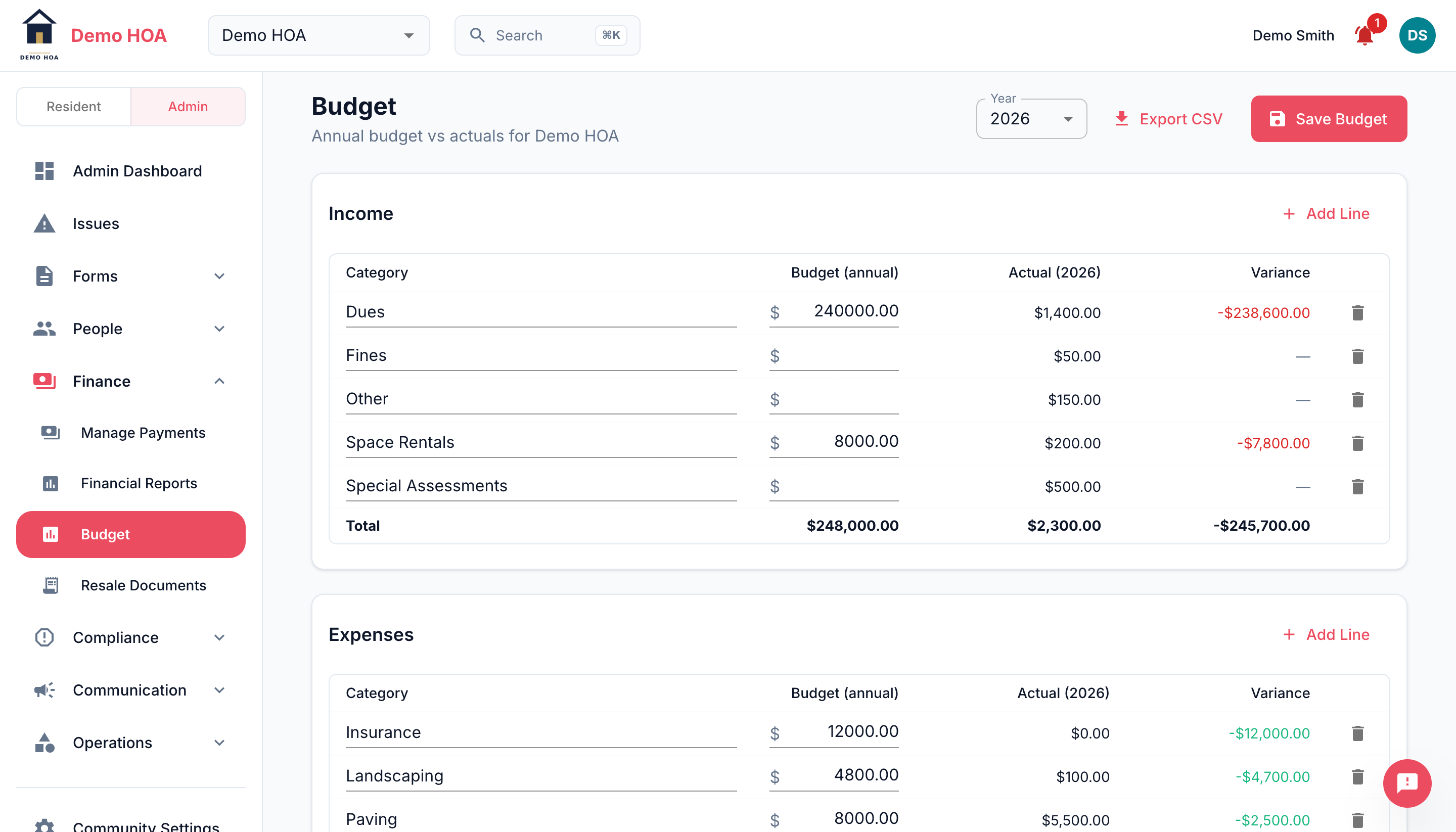Click the total variance -$245,700.00
The image size is (1456, 832).
click(x=1261, y=526)
